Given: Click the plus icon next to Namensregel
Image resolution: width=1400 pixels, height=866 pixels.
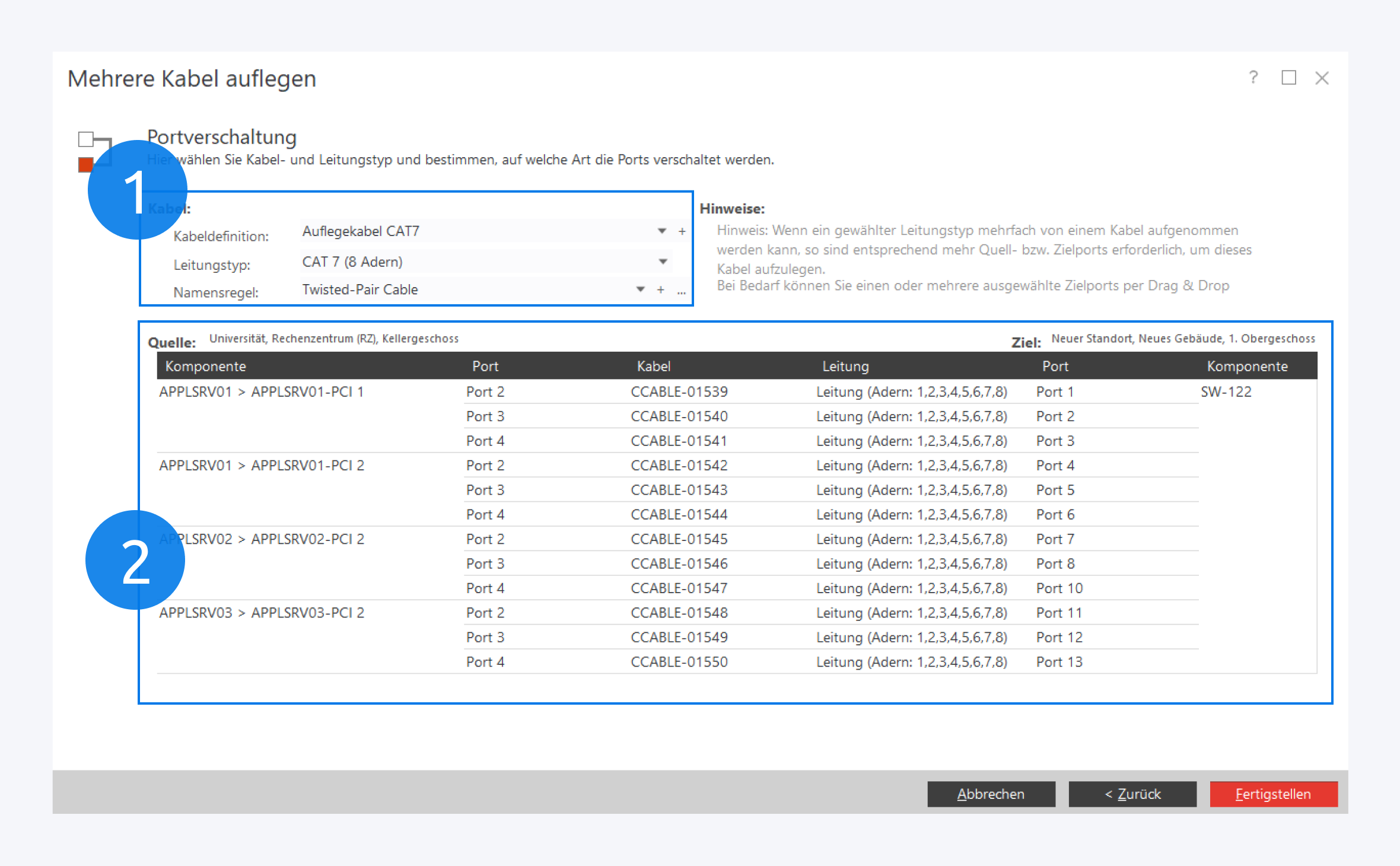Looking at the screenshot, I should 660,290.
